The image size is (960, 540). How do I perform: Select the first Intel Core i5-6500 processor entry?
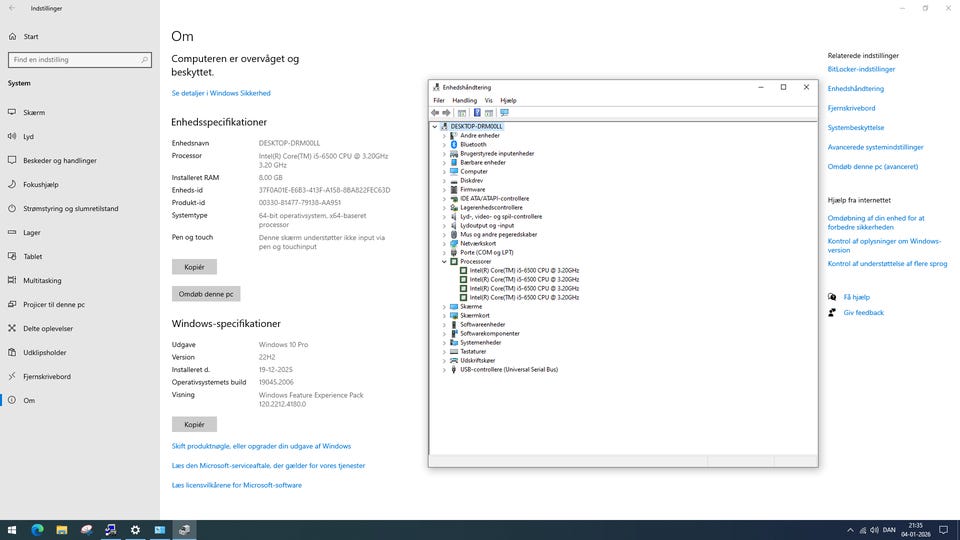click(x=523, y=271)
